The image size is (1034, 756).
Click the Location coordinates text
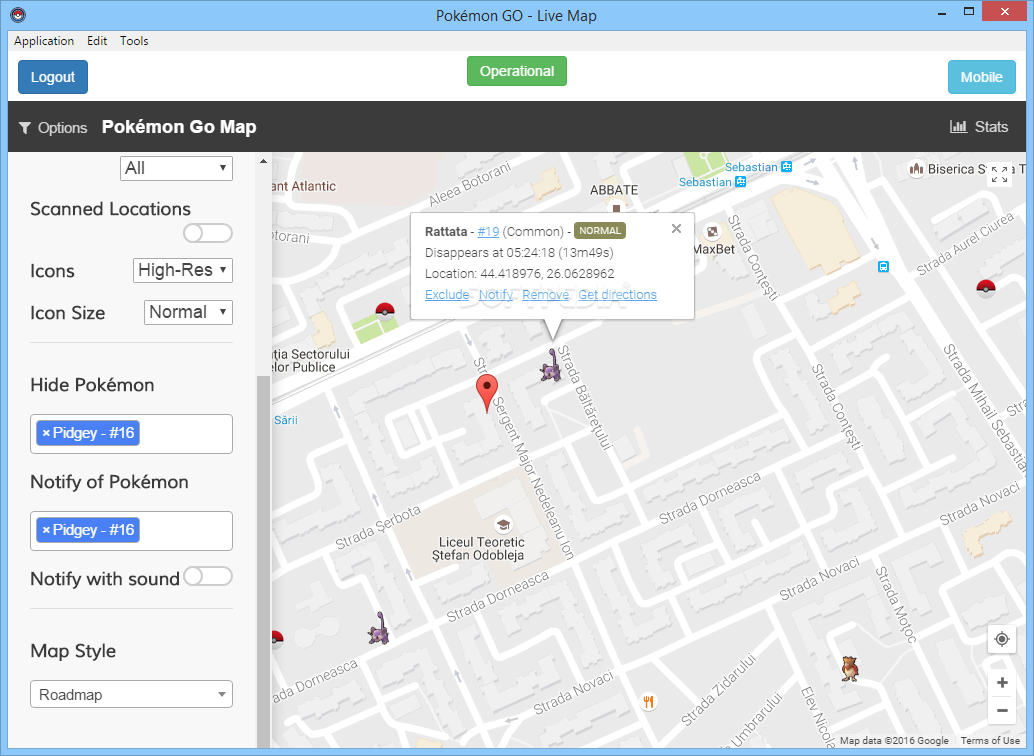[x=519, y=274]
